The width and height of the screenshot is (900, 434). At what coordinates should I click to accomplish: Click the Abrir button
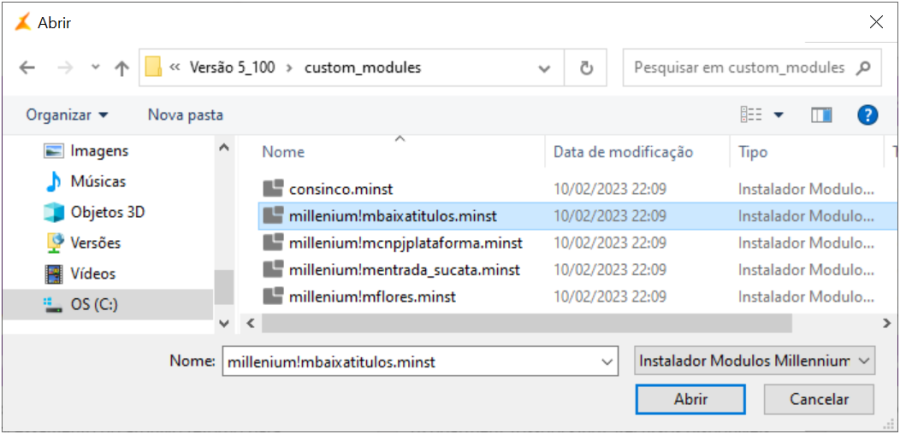coord(690,399)
